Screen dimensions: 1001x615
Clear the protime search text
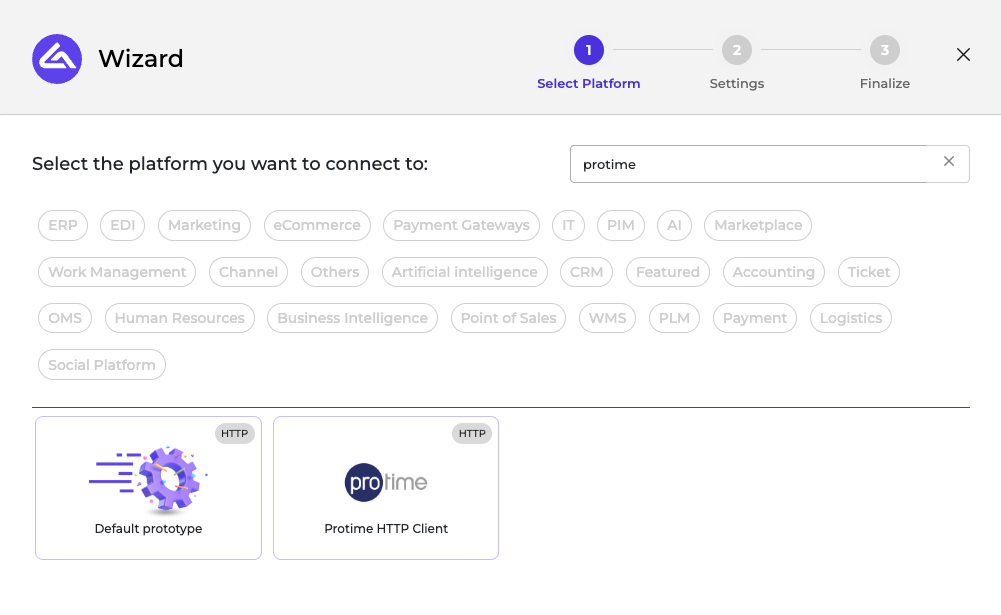coord(949,162)
